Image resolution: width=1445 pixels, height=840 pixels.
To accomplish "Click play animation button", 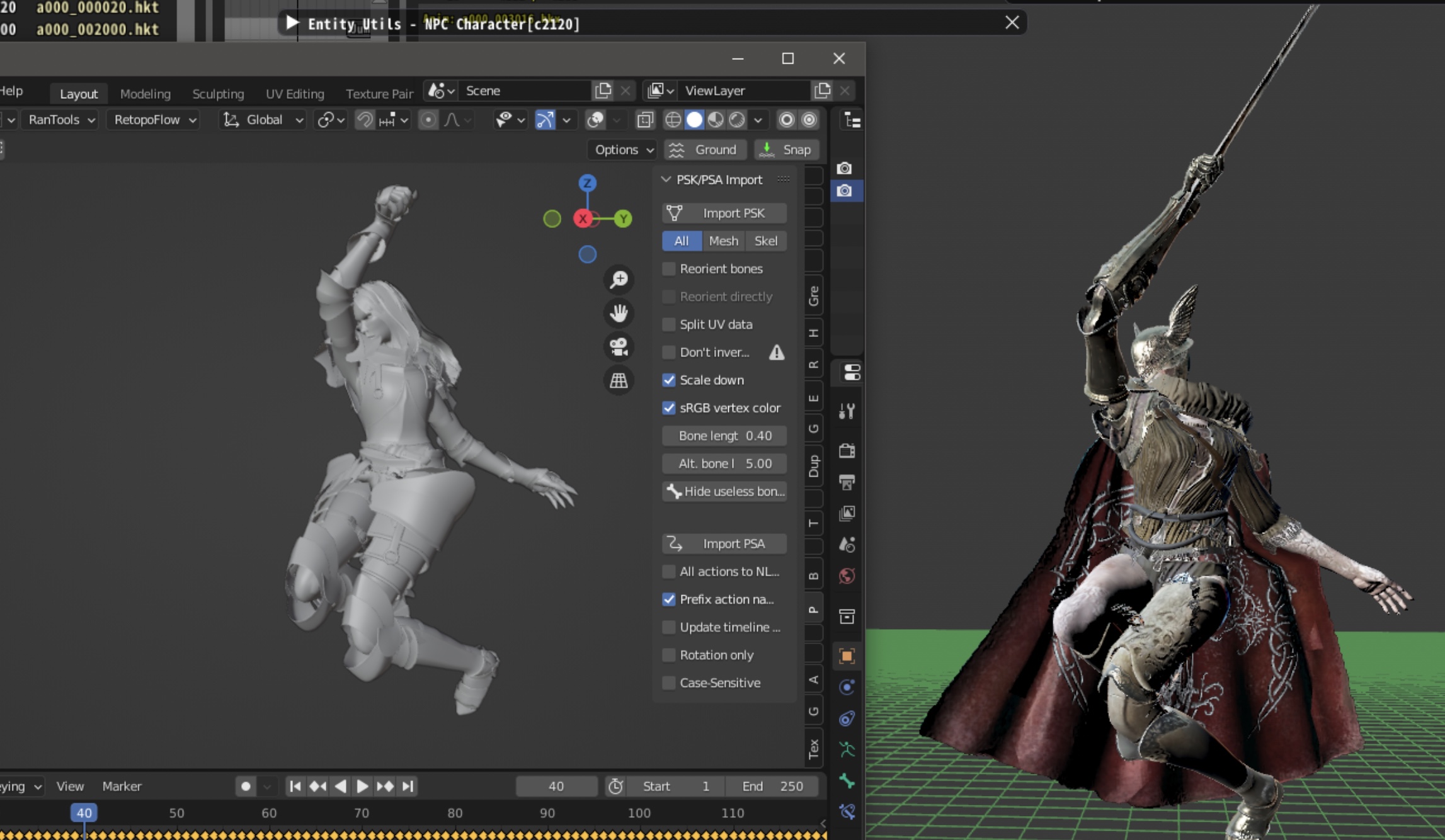I will 363,786.
